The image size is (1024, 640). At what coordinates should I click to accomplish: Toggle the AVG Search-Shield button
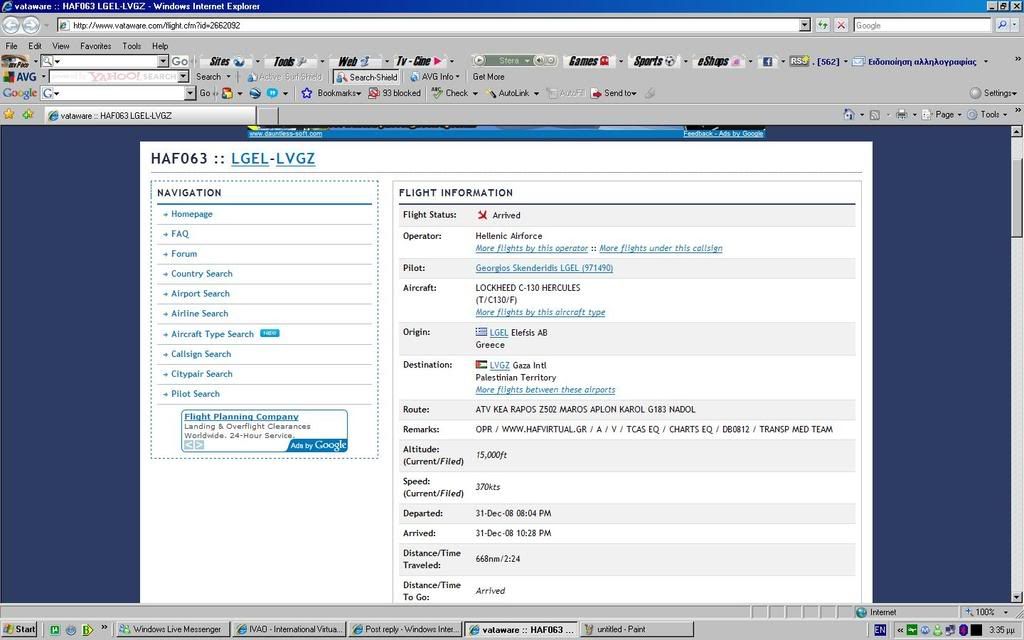[x=366, y=77]
